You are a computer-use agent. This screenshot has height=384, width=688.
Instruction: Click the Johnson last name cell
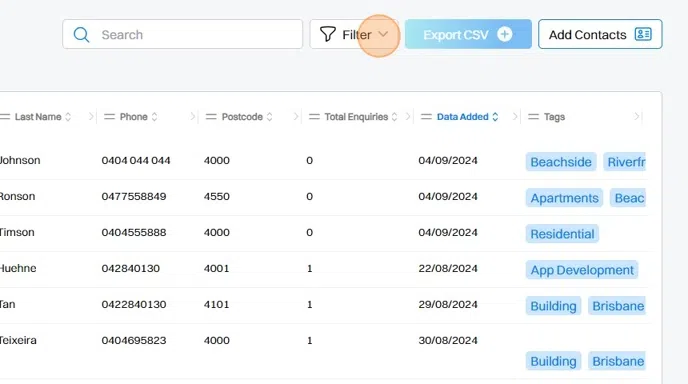pos(20,161)
